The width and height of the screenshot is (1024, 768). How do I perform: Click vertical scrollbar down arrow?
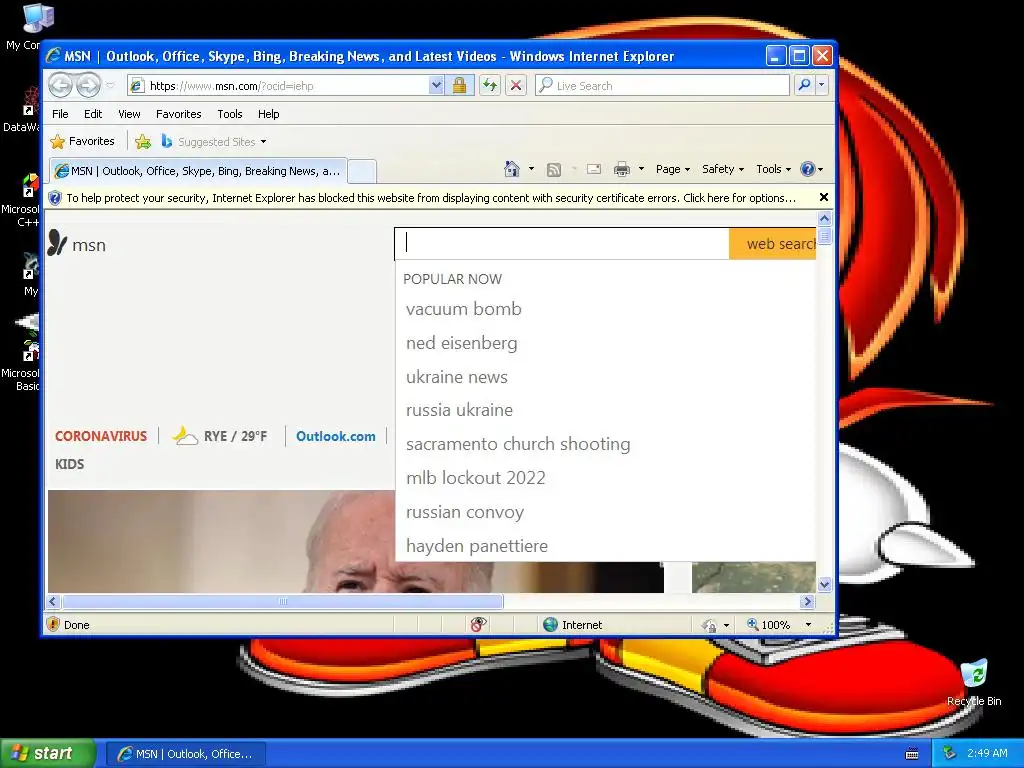(x=824, y=584)
